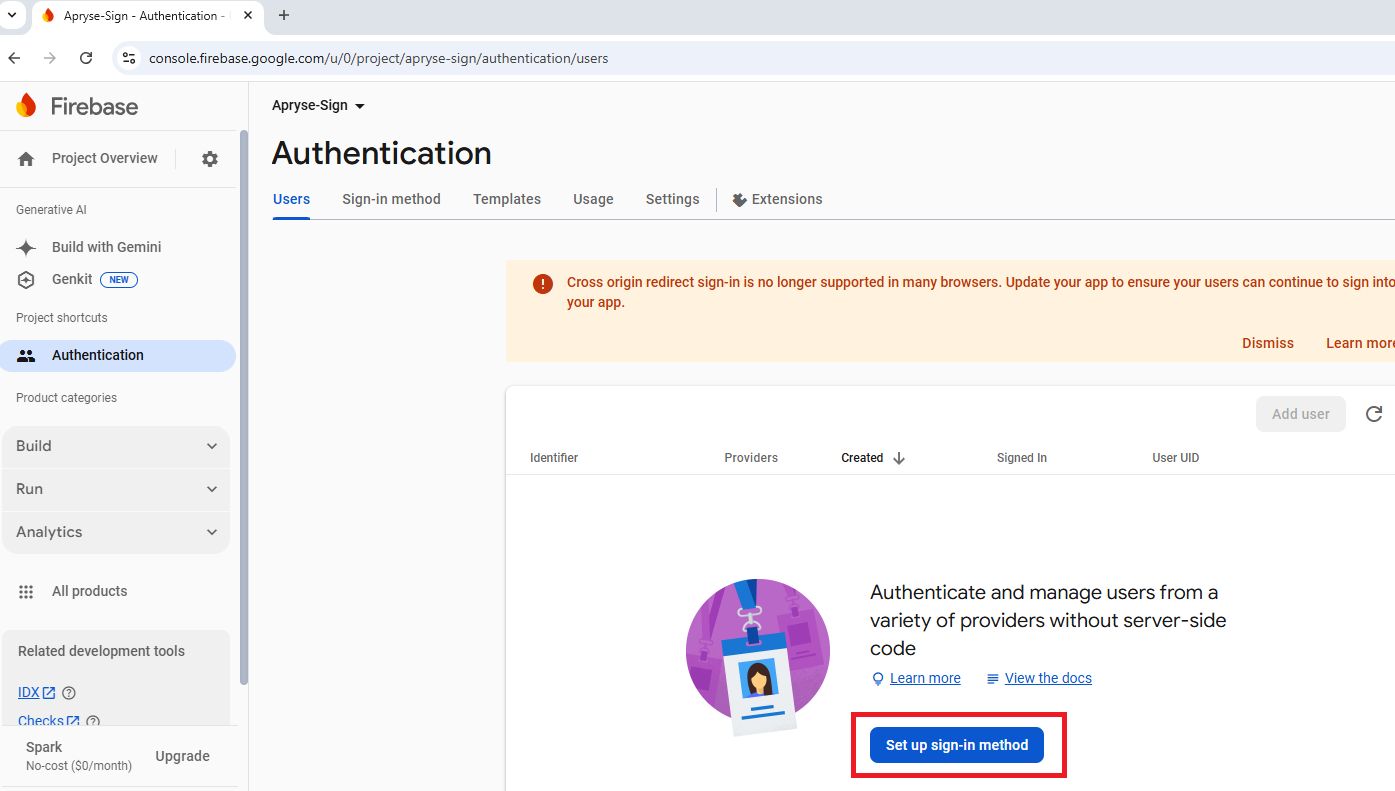Click the help icon beside IDX
The height and width of the screenshot is (791, 1395).
click(69, 693)
